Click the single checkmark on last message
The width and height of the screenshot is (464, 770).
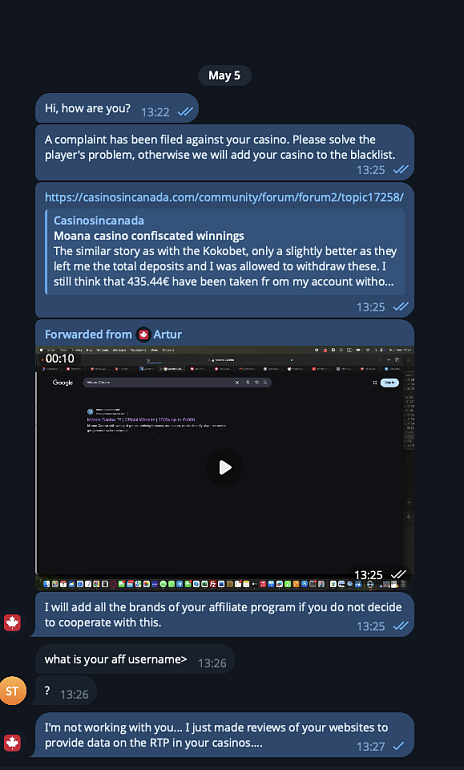tap(399, 746)
